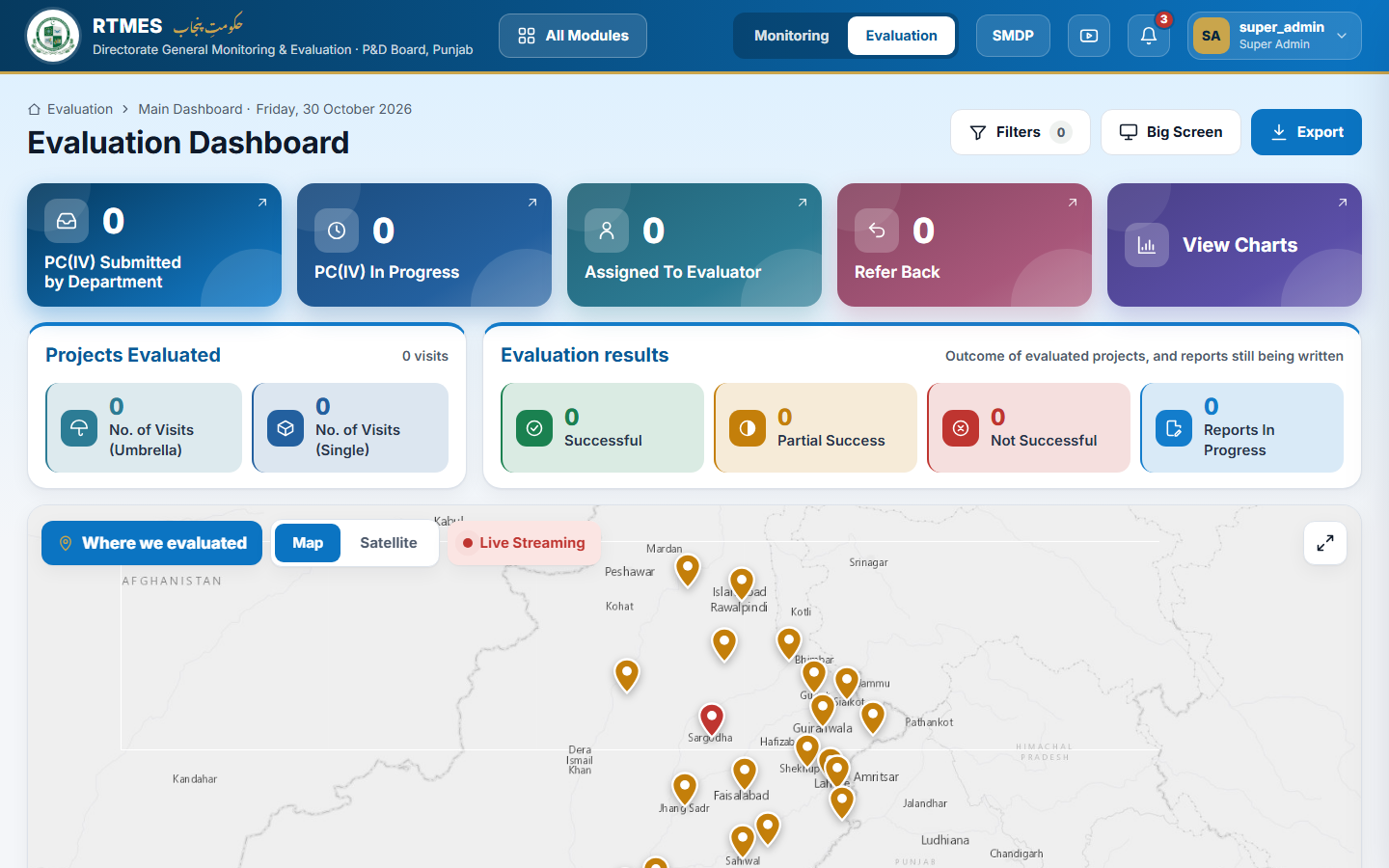Click the Punjab government logo emblem
Viewport: 1389px width, 868px height.
[53, 36]
